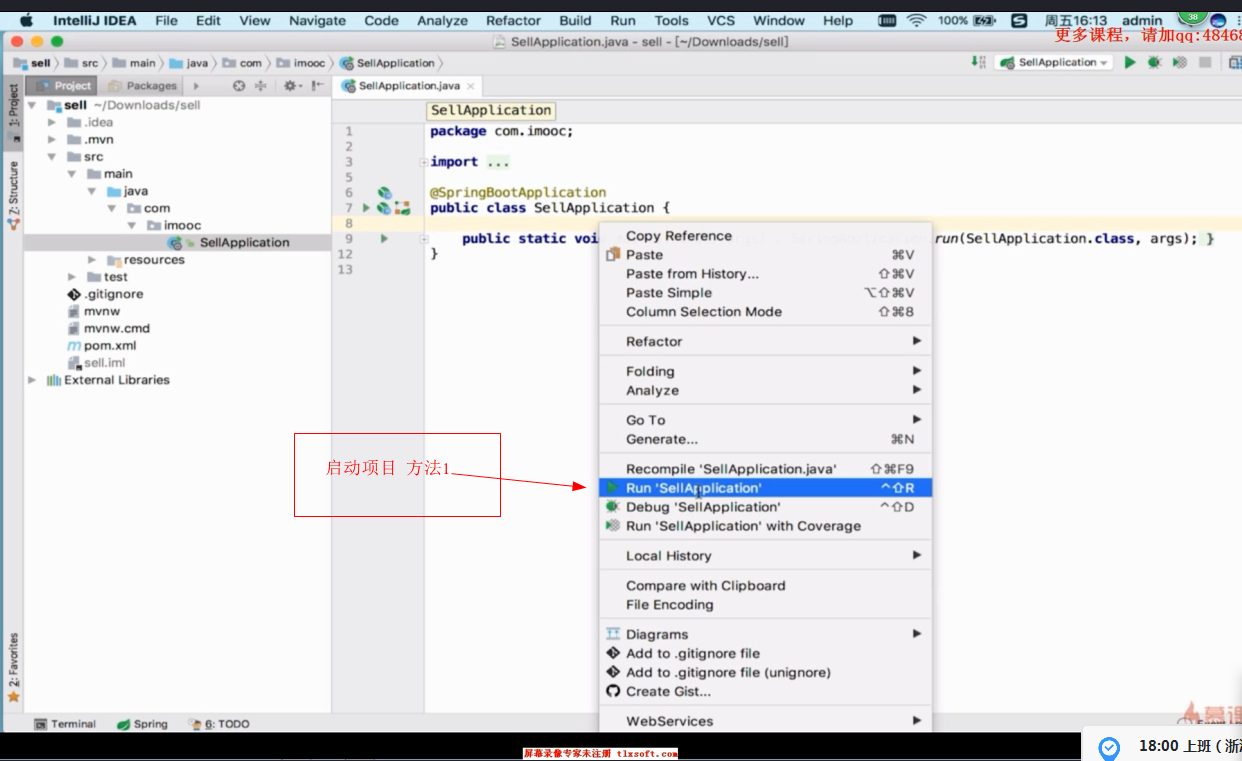Screen dimensions: 1242x761
Task: Click Paste in context menu
Action: click(x=765, y=255)
